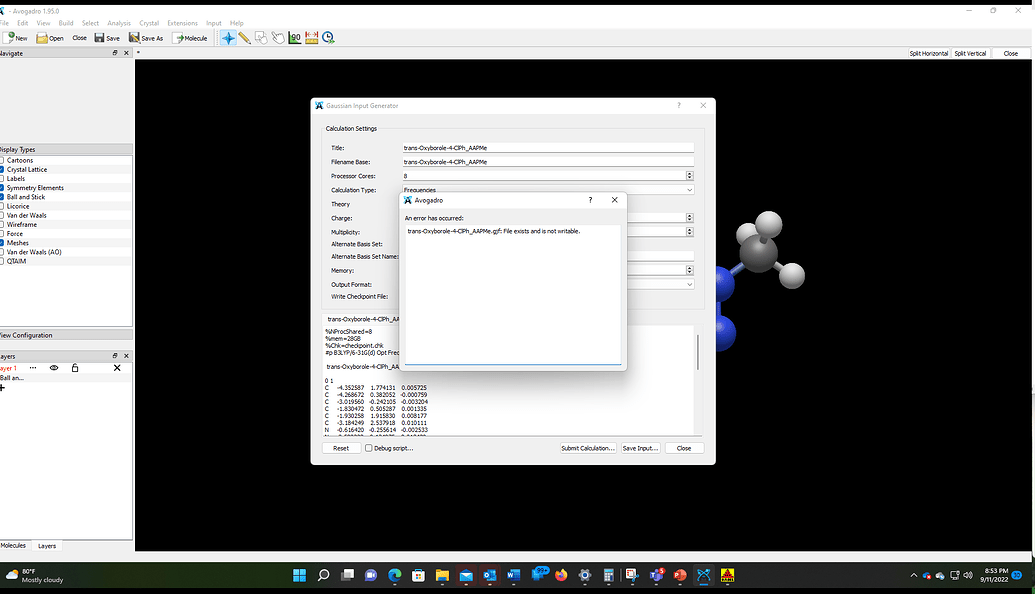1035x594 pixels.
Task: Click the Save Input button
Action: pyautogui.click(x=641, y=448)
